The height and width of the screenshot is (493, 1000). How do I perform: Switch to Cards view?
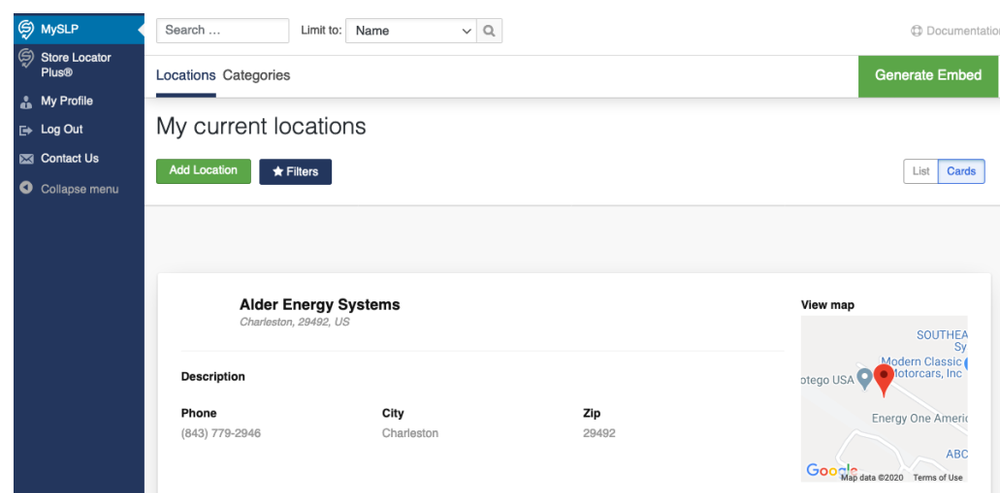click(x=961, y=171)
